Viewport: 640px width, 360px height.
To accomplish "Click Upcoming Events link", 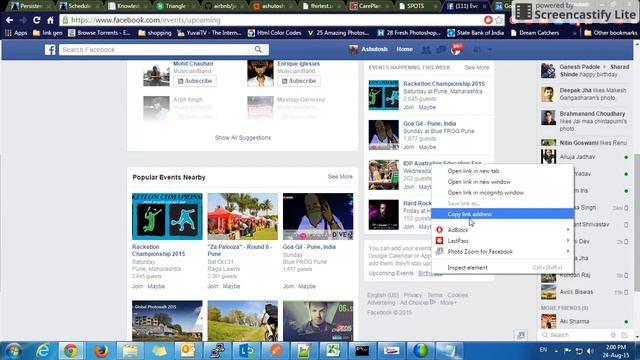I will coord(391,273).
